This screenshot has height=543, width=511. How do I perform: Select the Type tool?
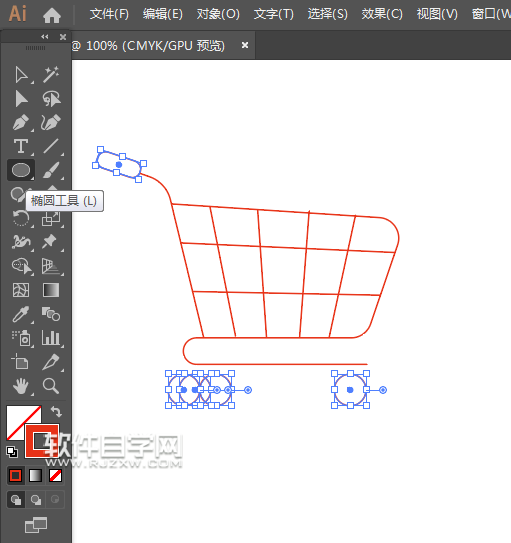(21, 146)
